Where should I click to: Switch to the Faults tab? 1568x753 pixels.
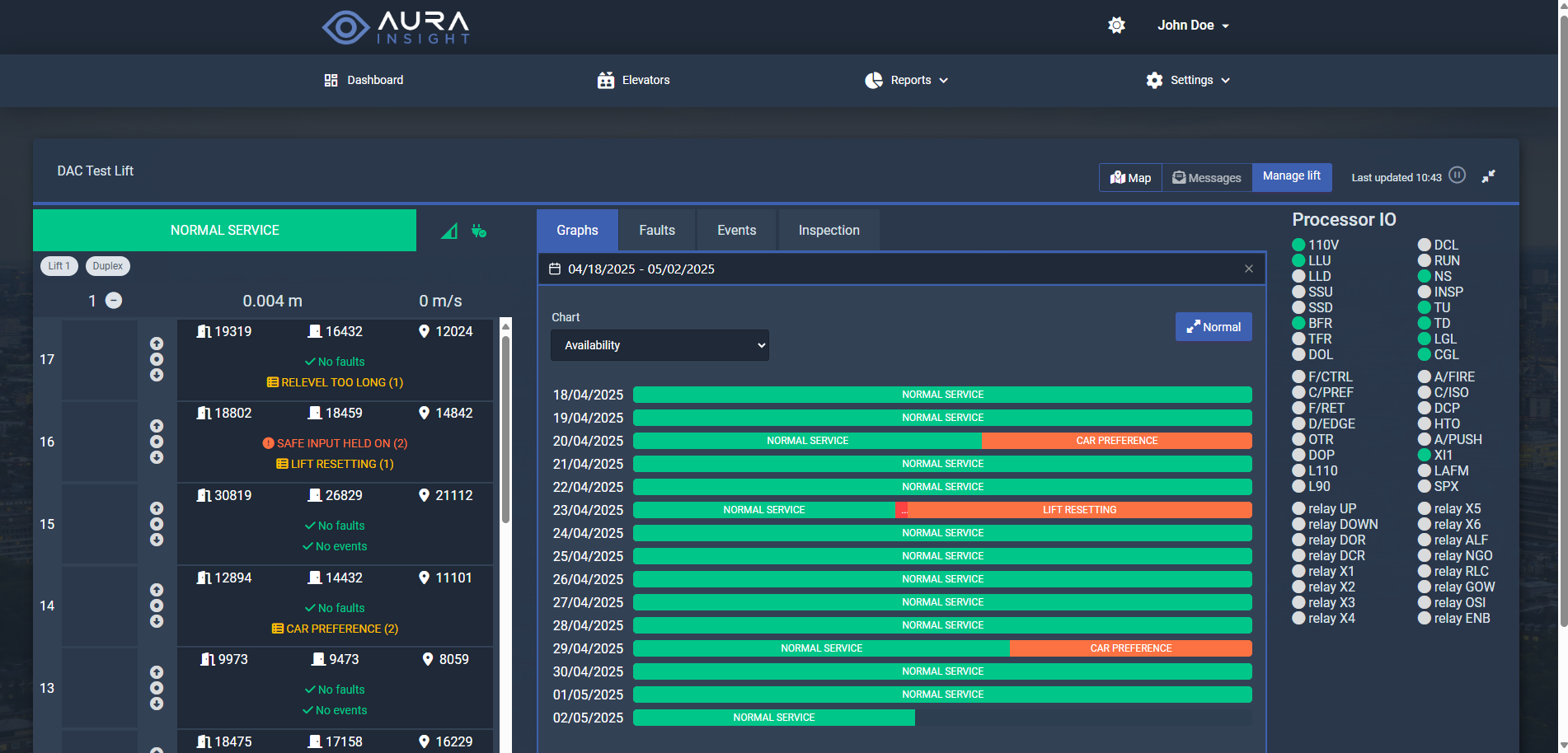coord(657,231)
